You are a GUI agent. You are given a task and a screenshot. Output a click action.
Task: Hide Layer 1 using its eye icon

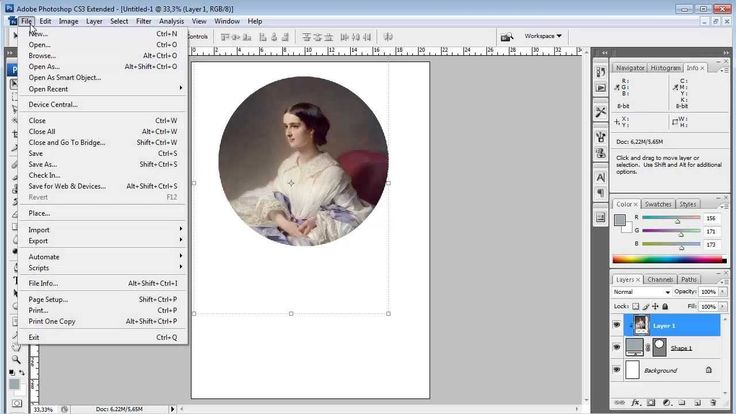click(x=617, y=325)
